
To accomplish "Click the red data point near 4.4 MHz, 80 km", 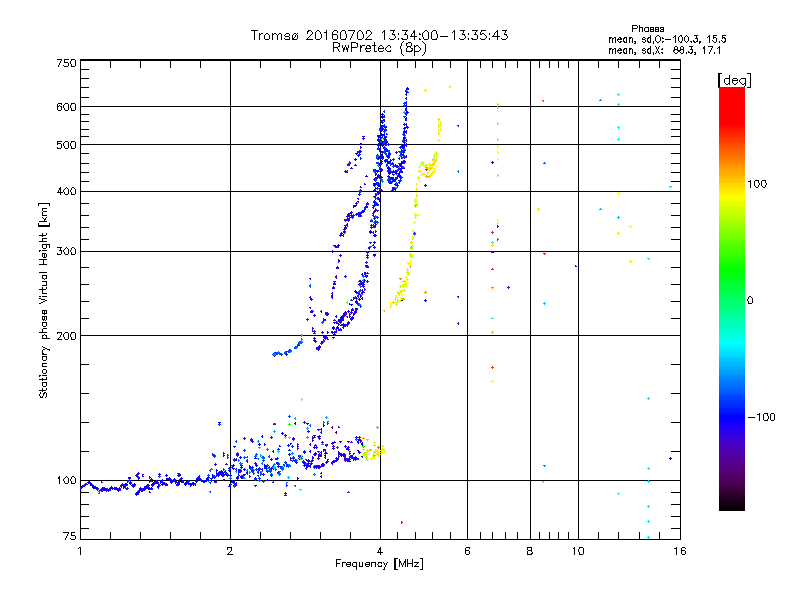I will point(402,522).
